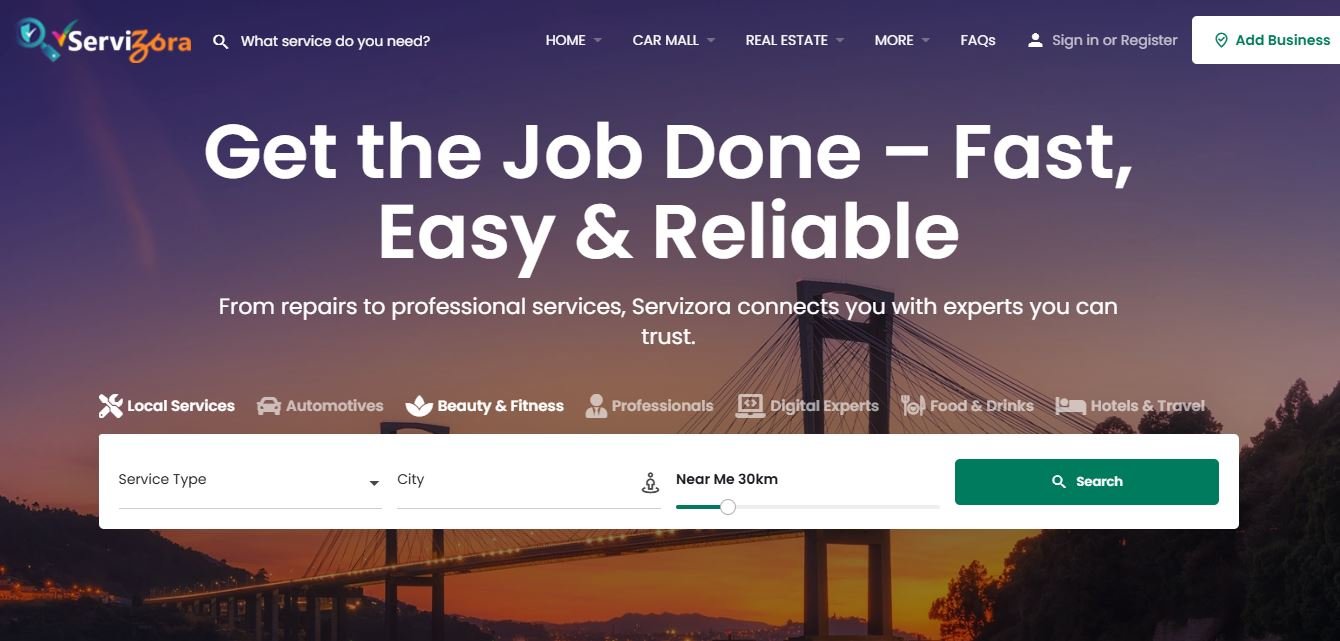1340x641 pixels.
Task: Open the MORE menu
Action: point(902,41)
